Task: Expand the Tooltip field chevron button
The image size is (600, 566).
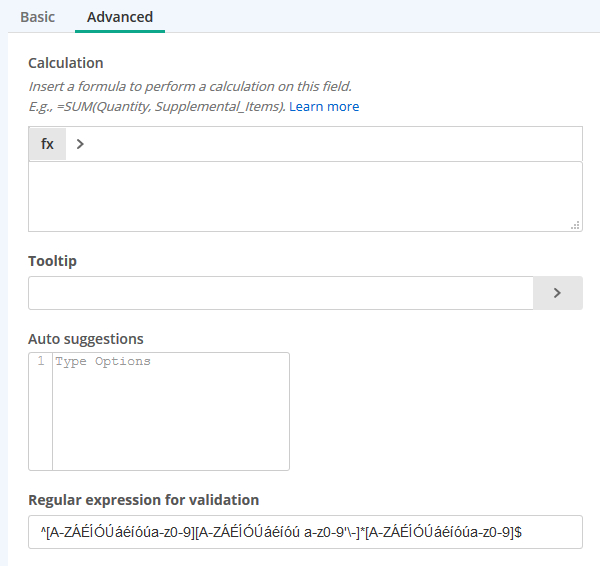Action: point(558,293)
